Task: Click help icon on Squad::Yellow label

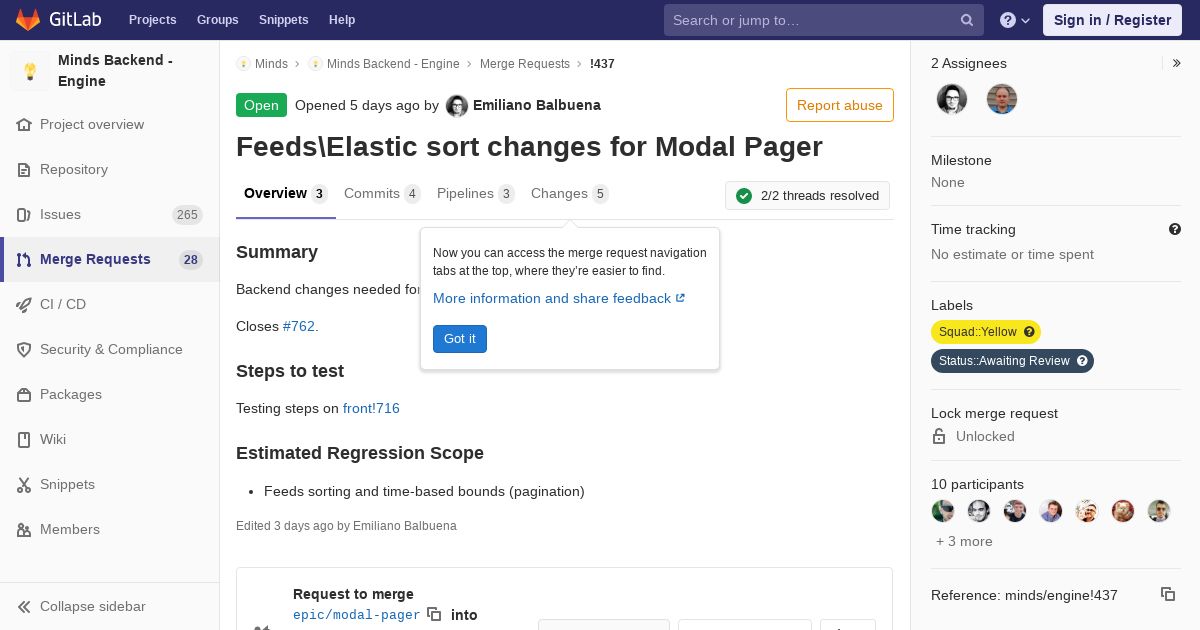Action: 1029,332
